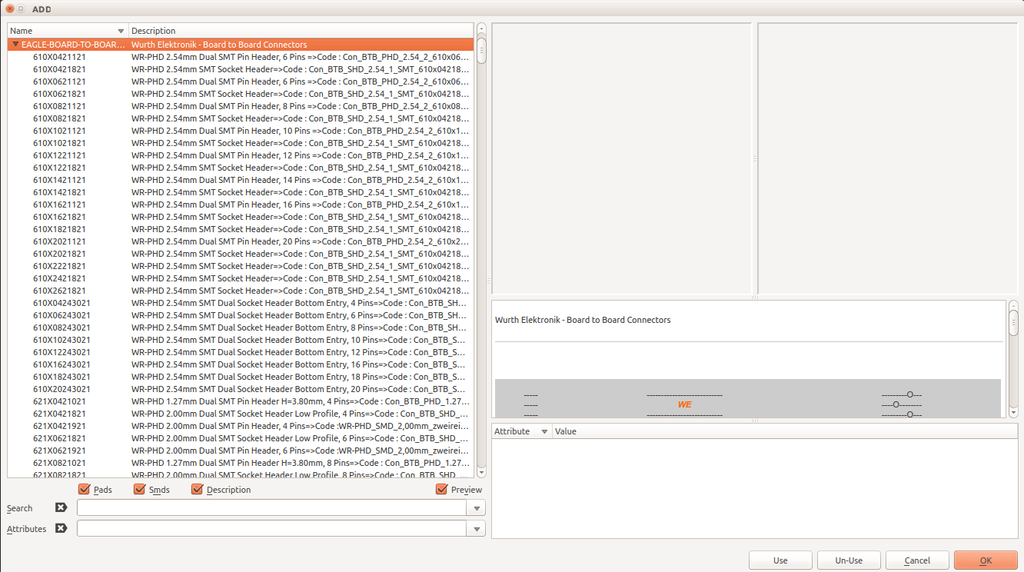This screenshot has width=1024, height=572.
Task: Select device 621X0821021
Action: 240,463
